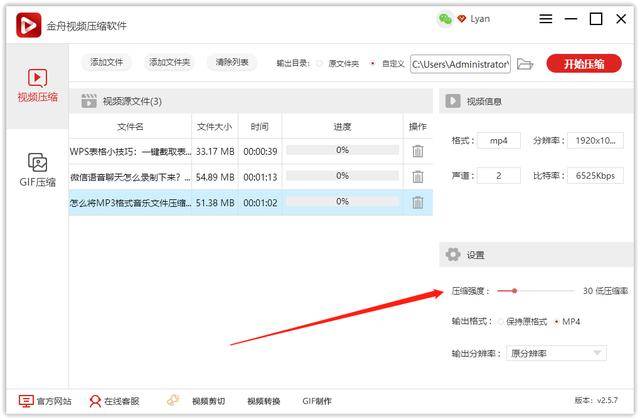Click the icon left of 视频剪切
The image size is (640, 420).
pos(173,400)
